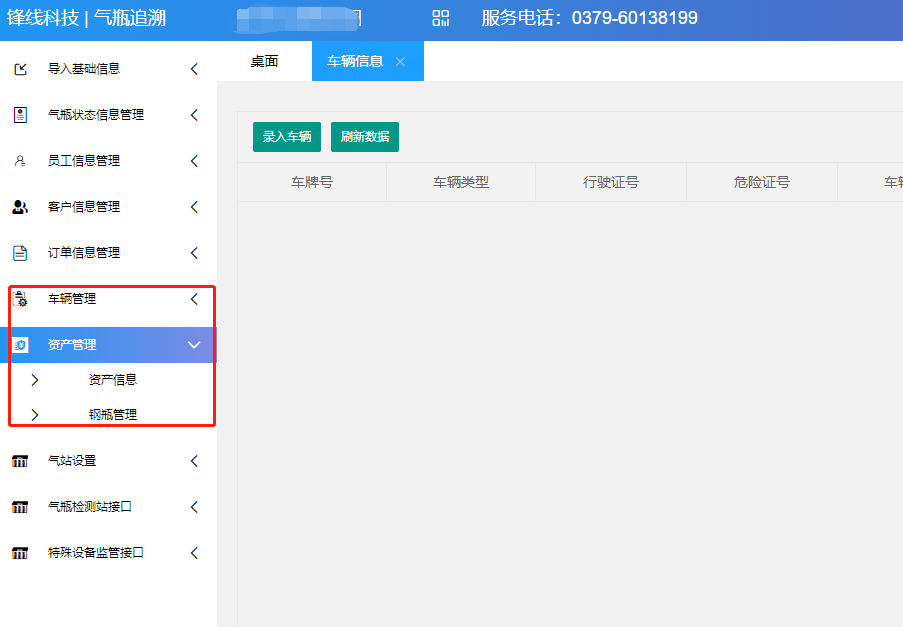
Task: Collapse the 资产管理 menu chevron
Action: [194, 345]
